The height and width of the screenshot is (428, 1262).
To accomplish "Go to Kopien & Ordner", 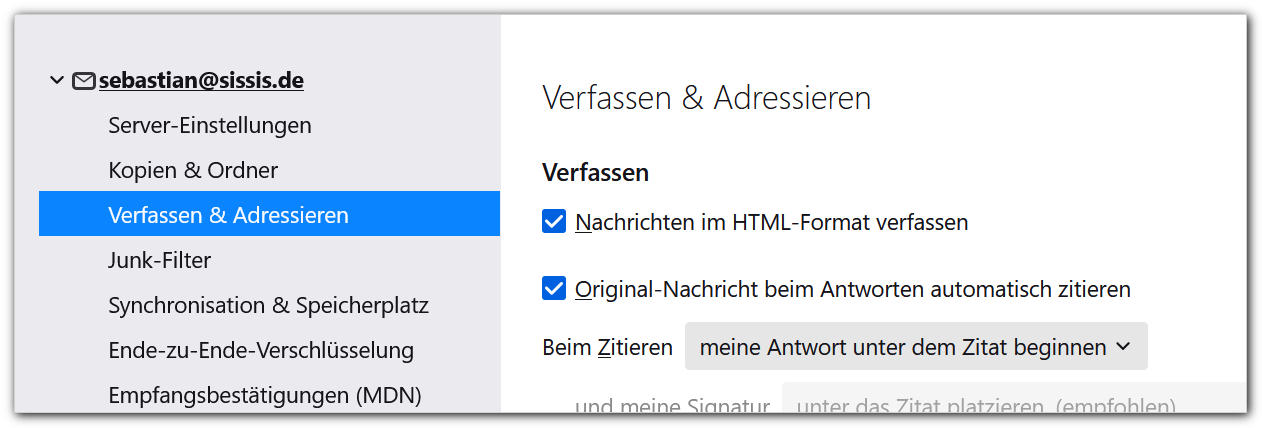I will 193,170.
